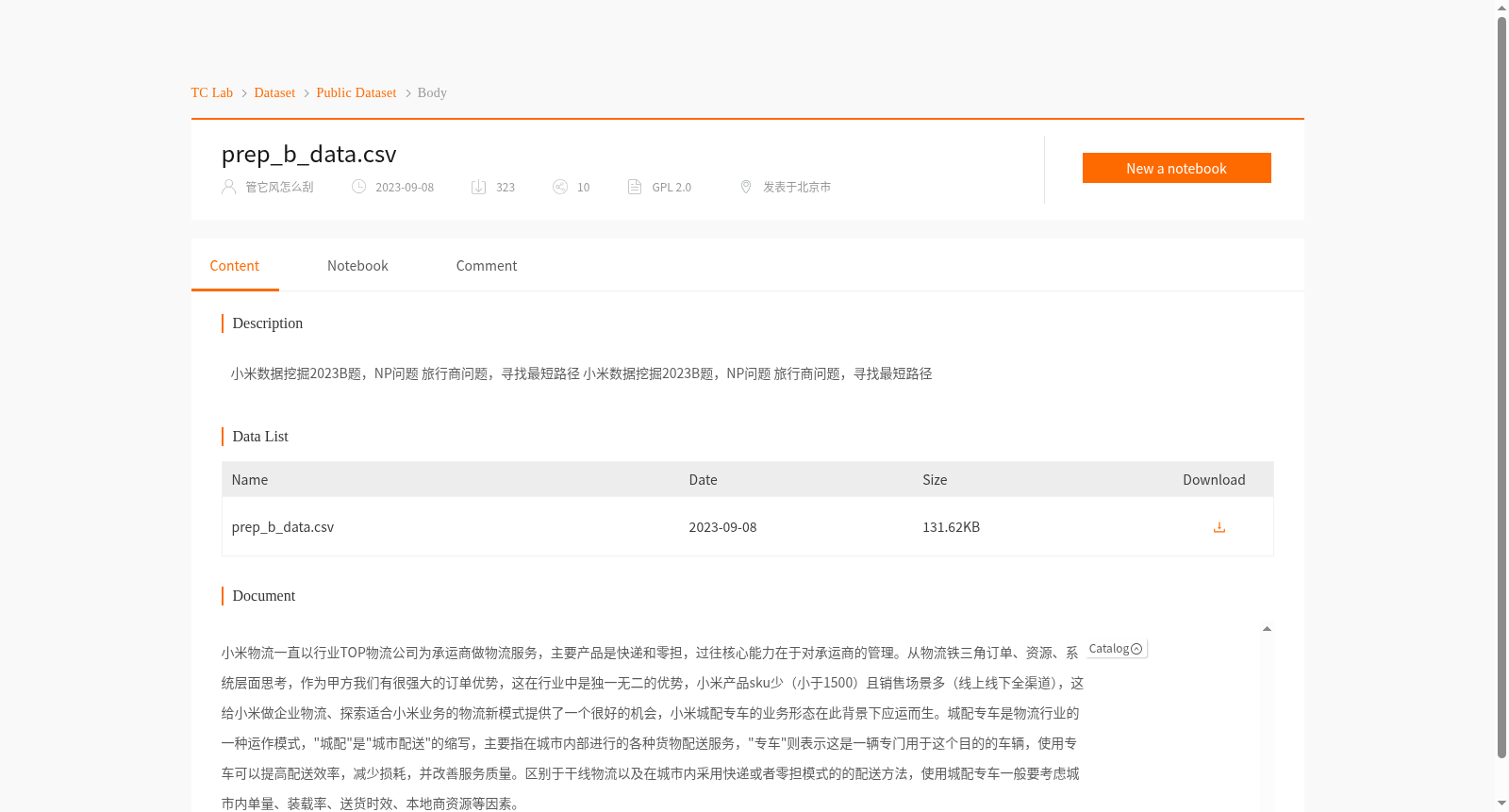The height and width of the screenshot is (812, 1509).
Task: Click Description section heading
Action: (268, 323)
